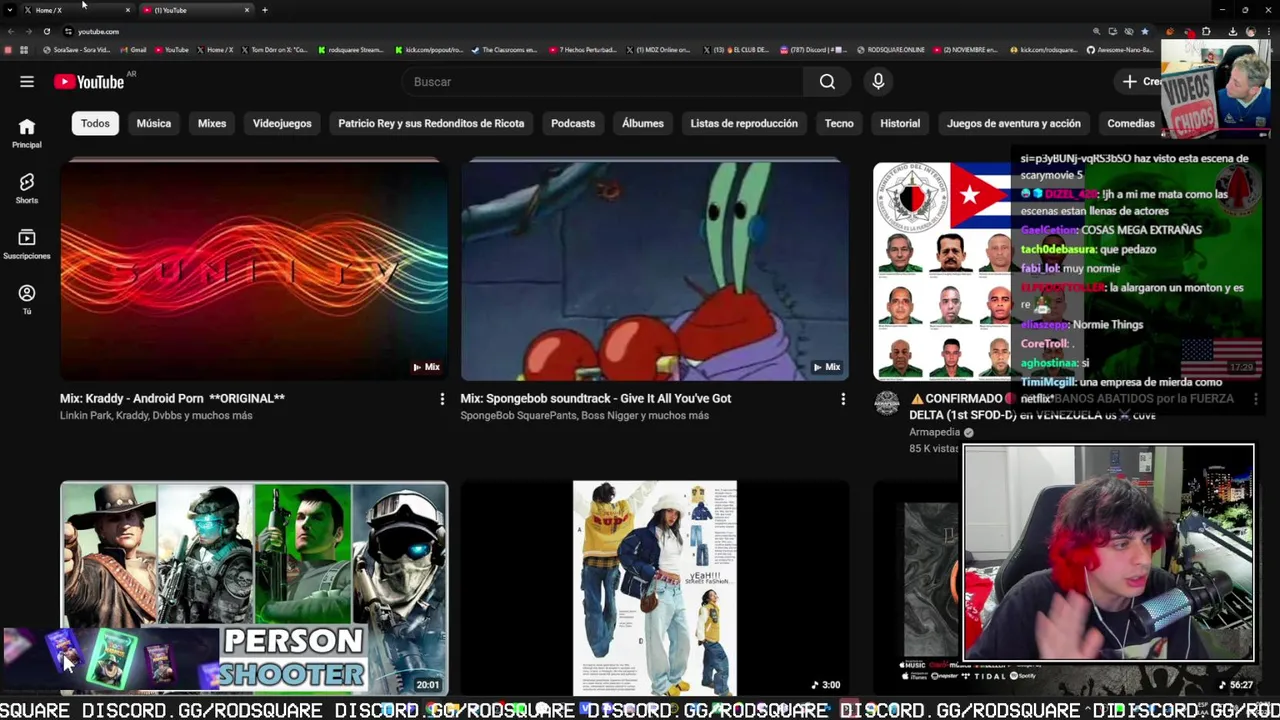
Task: Open the SoraSave bookmark
Action: [76, 50]
